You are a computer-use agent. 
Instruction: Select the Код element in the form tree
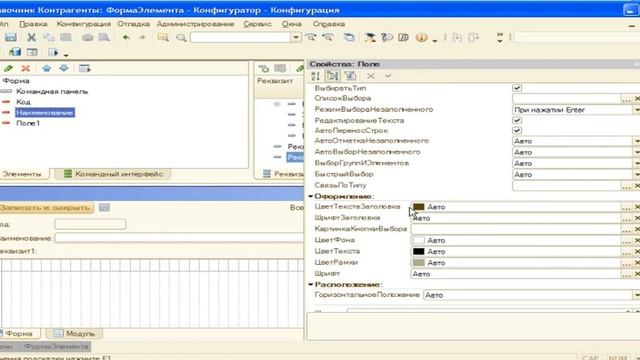(23, 102)
